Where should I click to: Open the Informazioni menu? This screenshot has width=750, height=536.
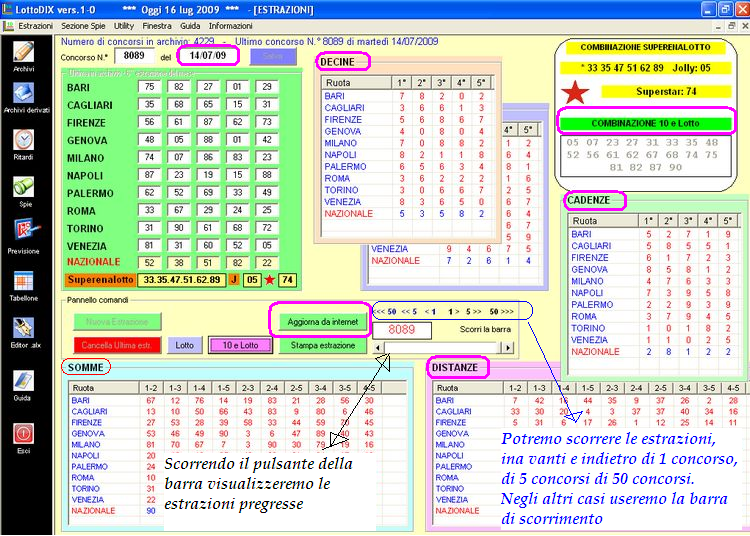[x=231, y=26]
